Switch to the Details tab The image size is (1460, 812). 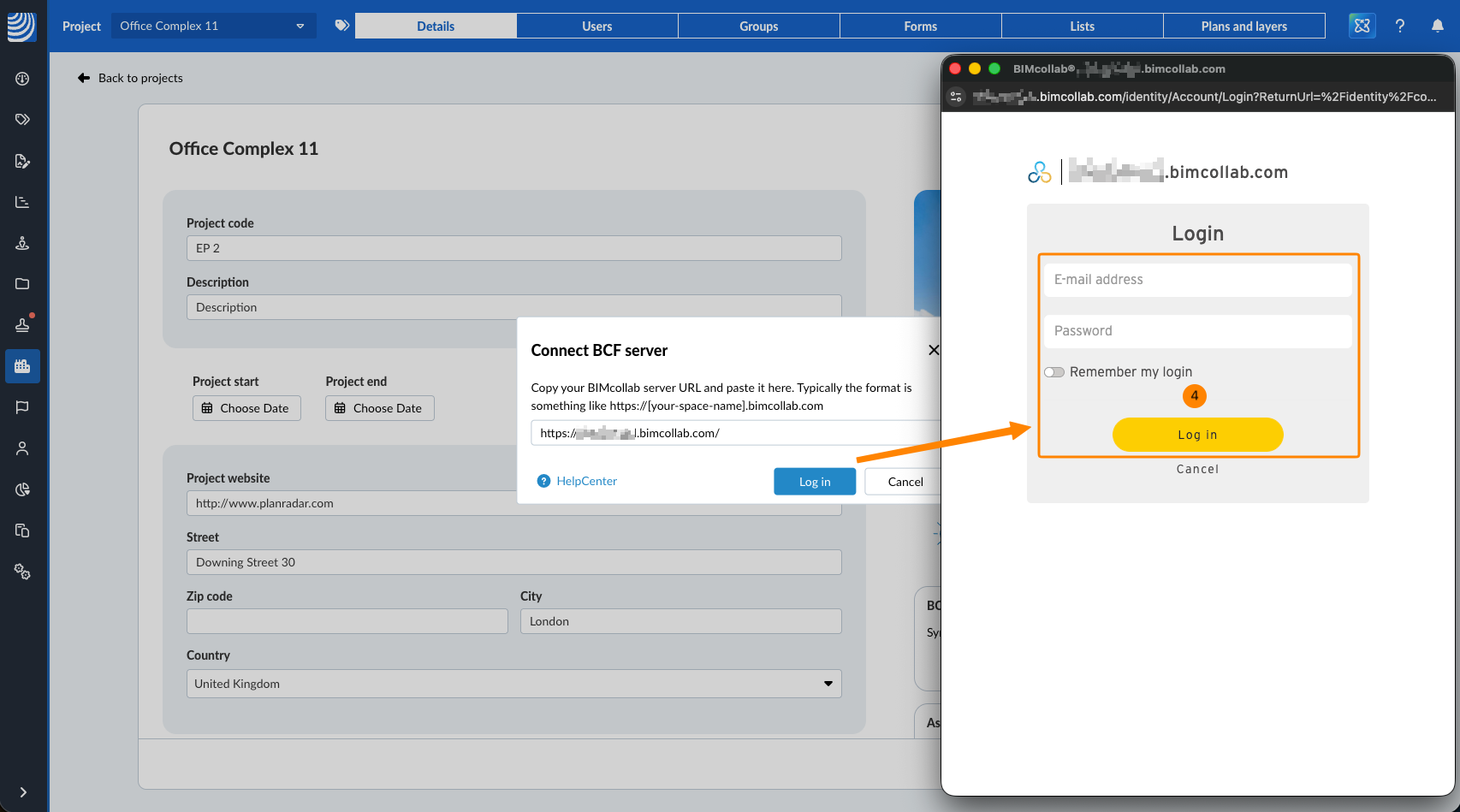click(x=436, y=26)
